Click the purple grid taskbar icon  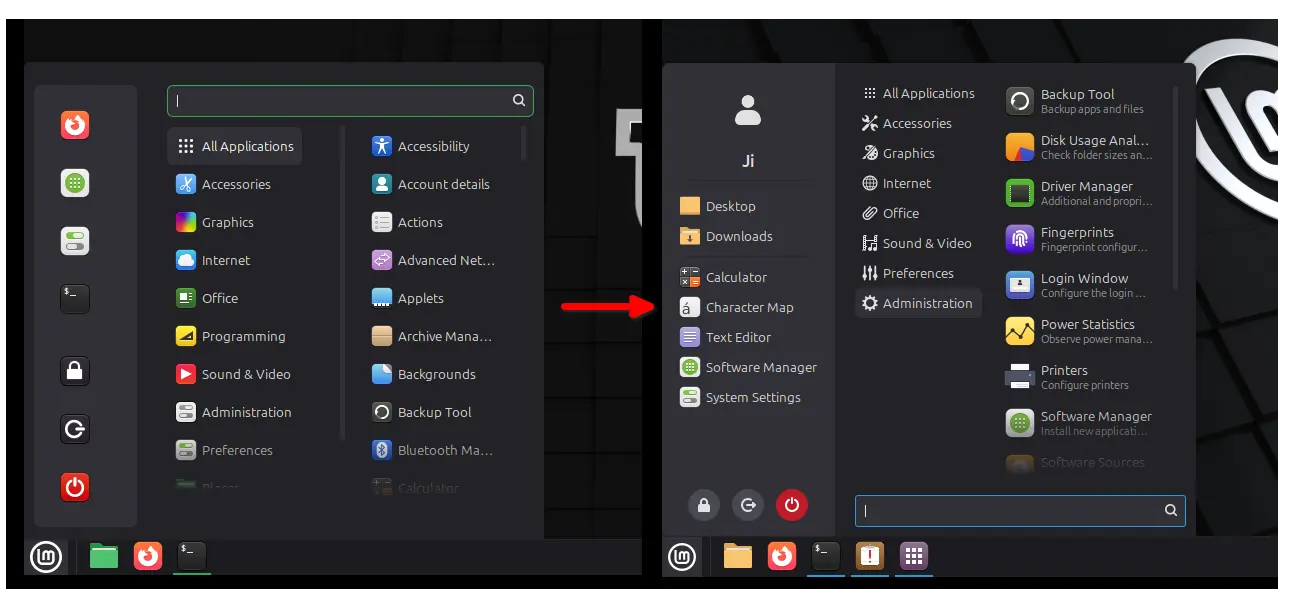pos(913,556)
